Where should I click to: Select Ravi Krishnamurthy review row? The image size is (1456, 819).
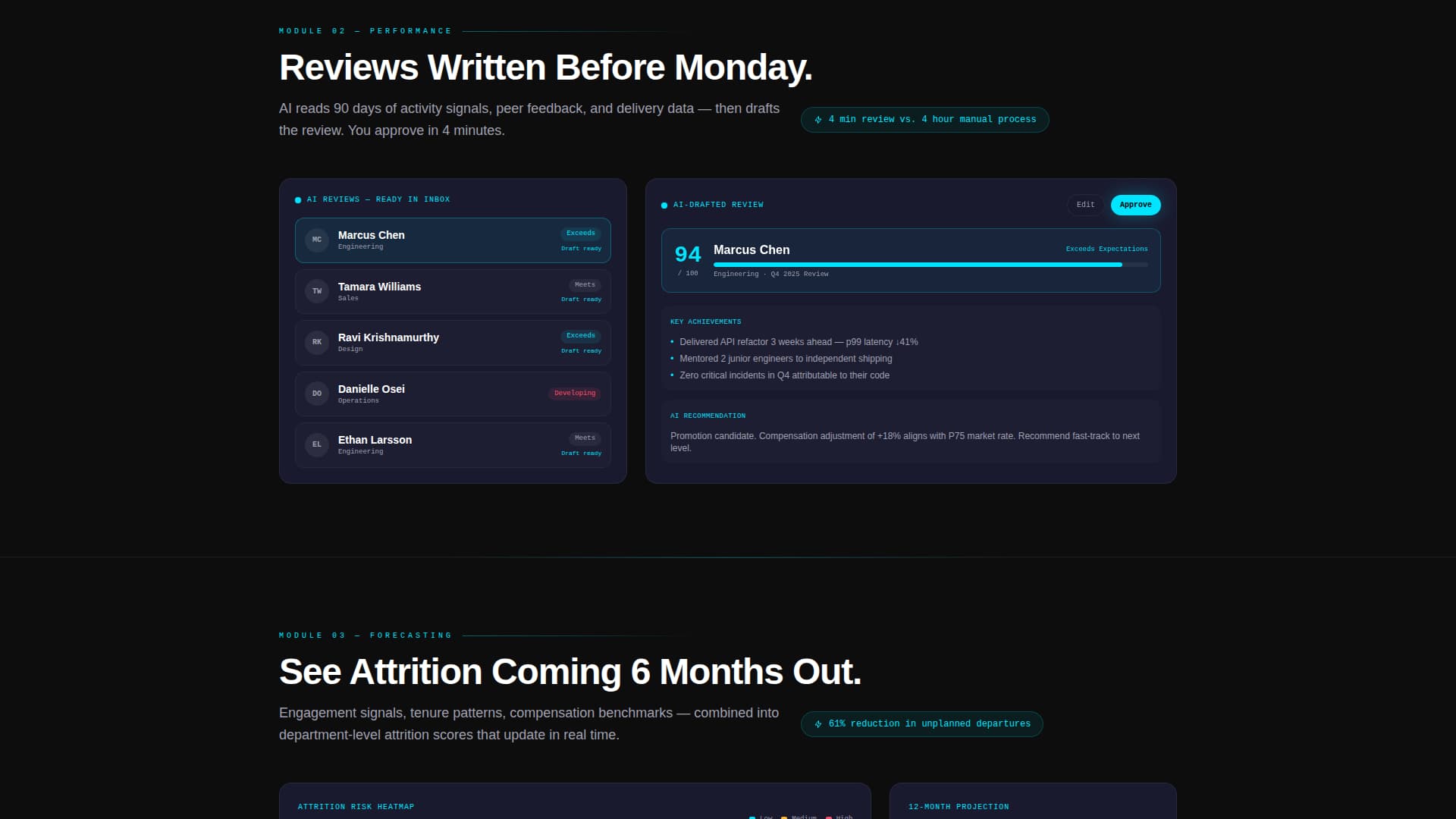453,343
